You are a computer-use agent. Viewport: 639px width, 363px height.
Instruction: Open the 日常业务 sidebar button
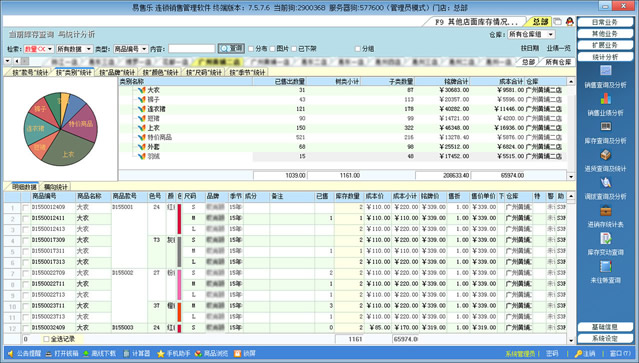pyautogui.click(x=605, y=22)
